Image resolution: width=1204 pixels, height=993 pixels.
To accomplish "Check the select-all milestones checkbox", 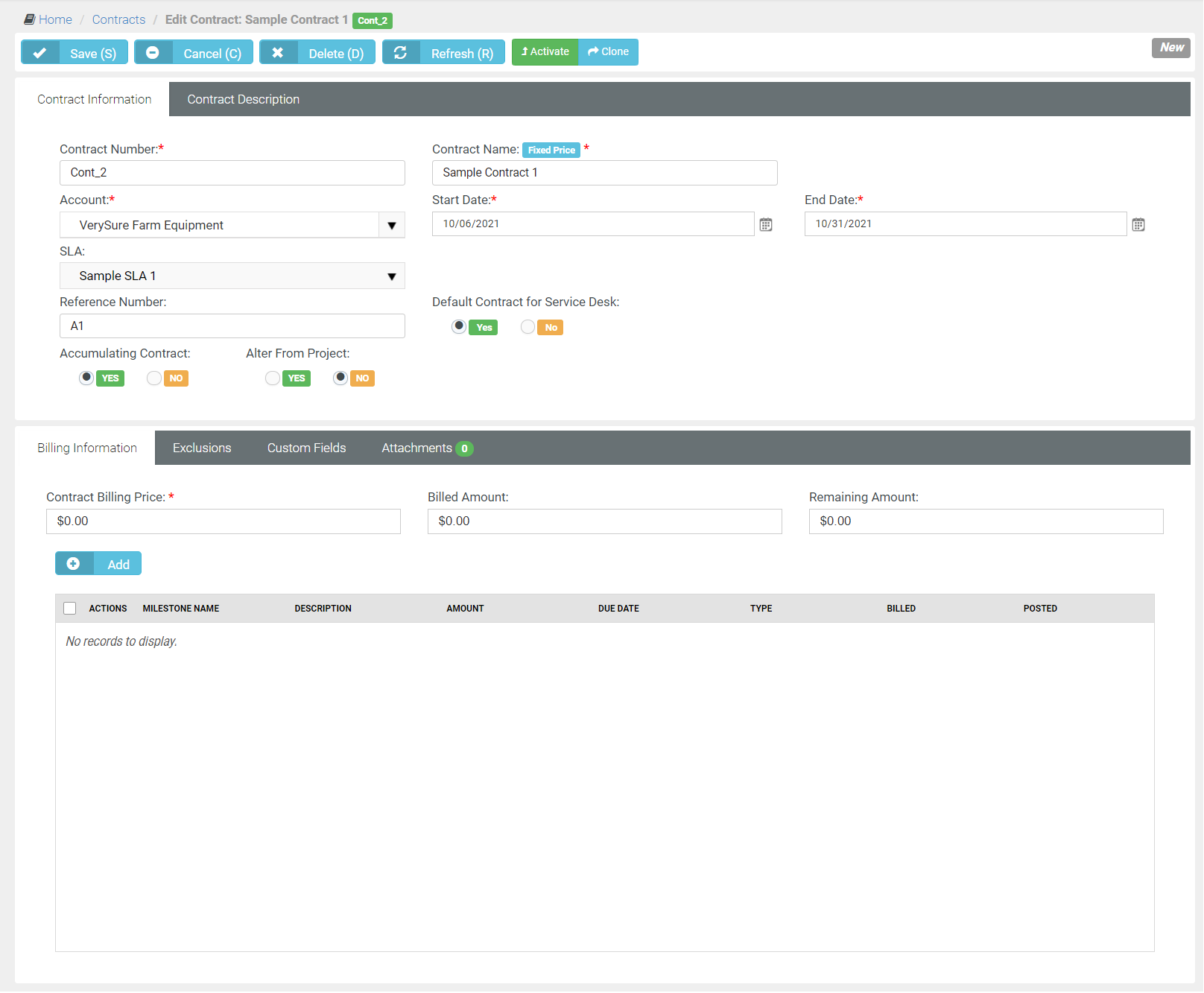I will point(70,609).
